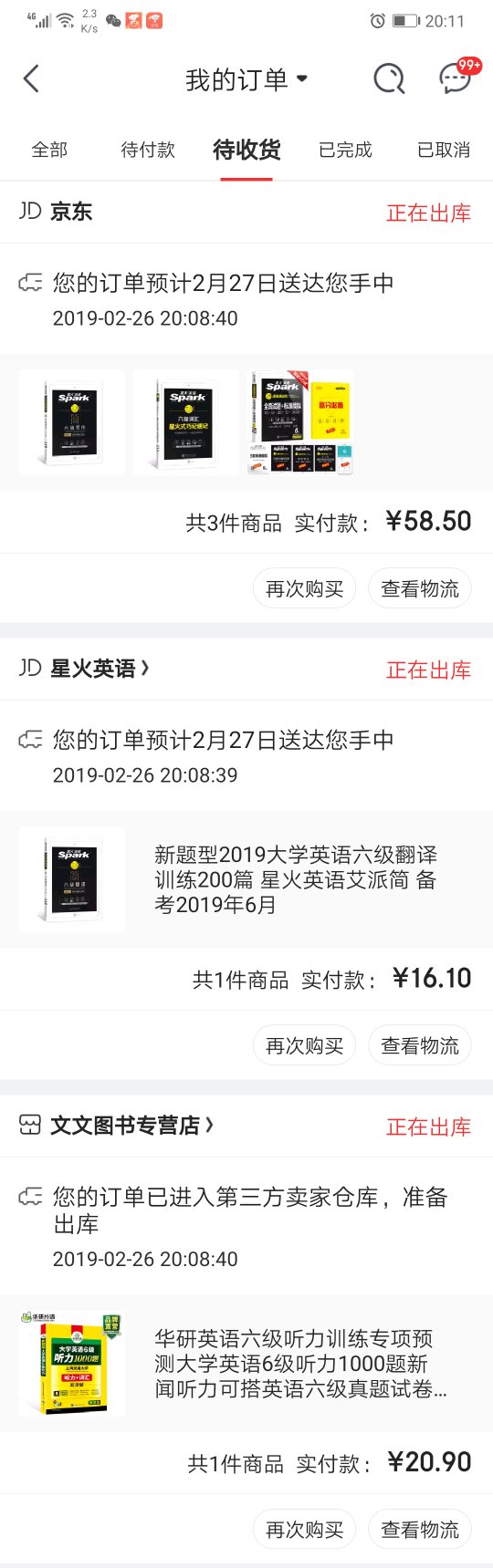Tap 查看物流 for the ¥20.90 order
The height and width of the screenshot is (1568, 493).
tap(420, 1530)
